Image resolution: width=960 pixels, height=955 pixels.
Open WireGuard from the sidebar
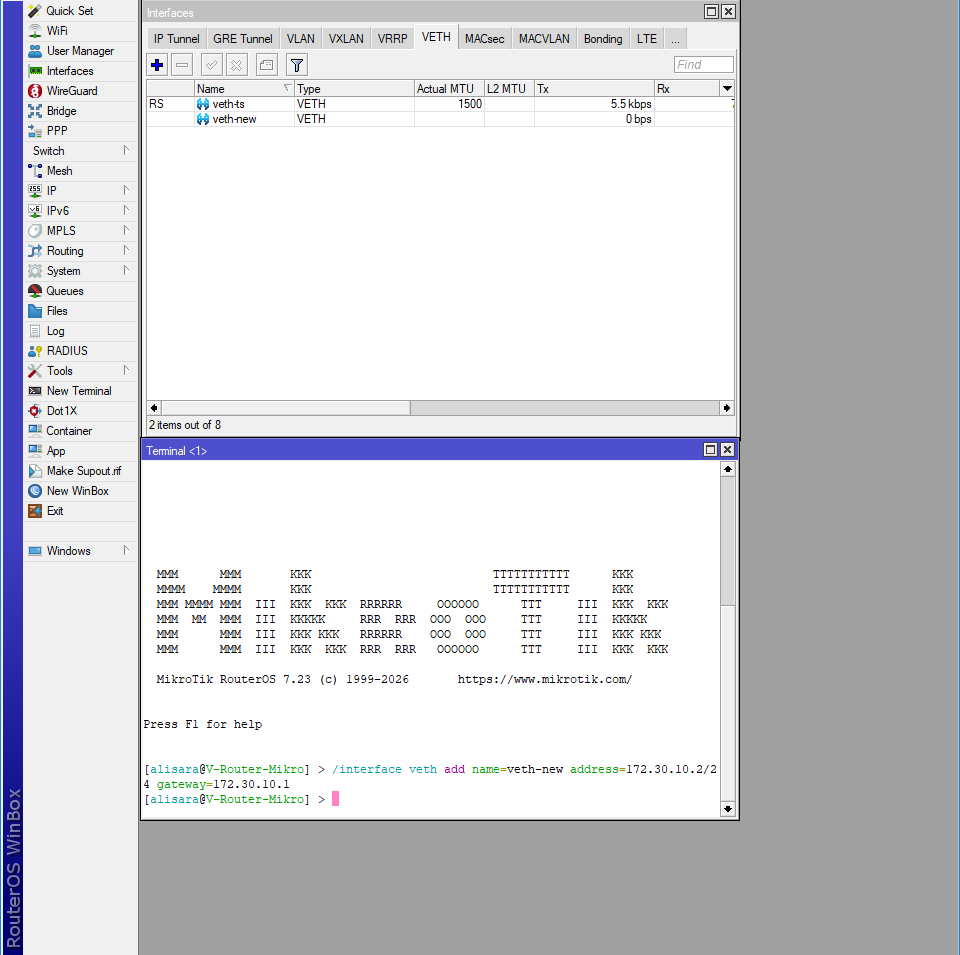(80, 91)
